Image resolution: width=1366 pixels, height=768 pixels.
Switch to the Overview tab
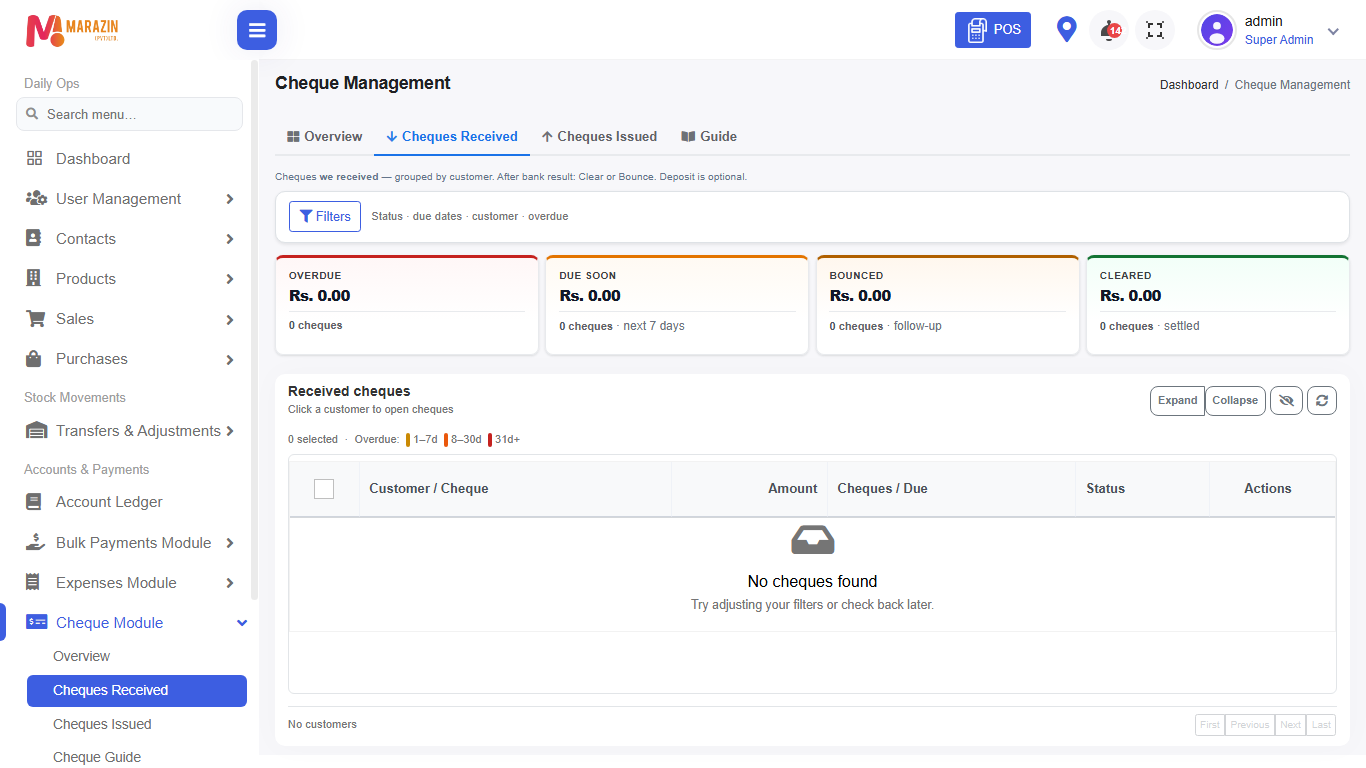(324, 136)
